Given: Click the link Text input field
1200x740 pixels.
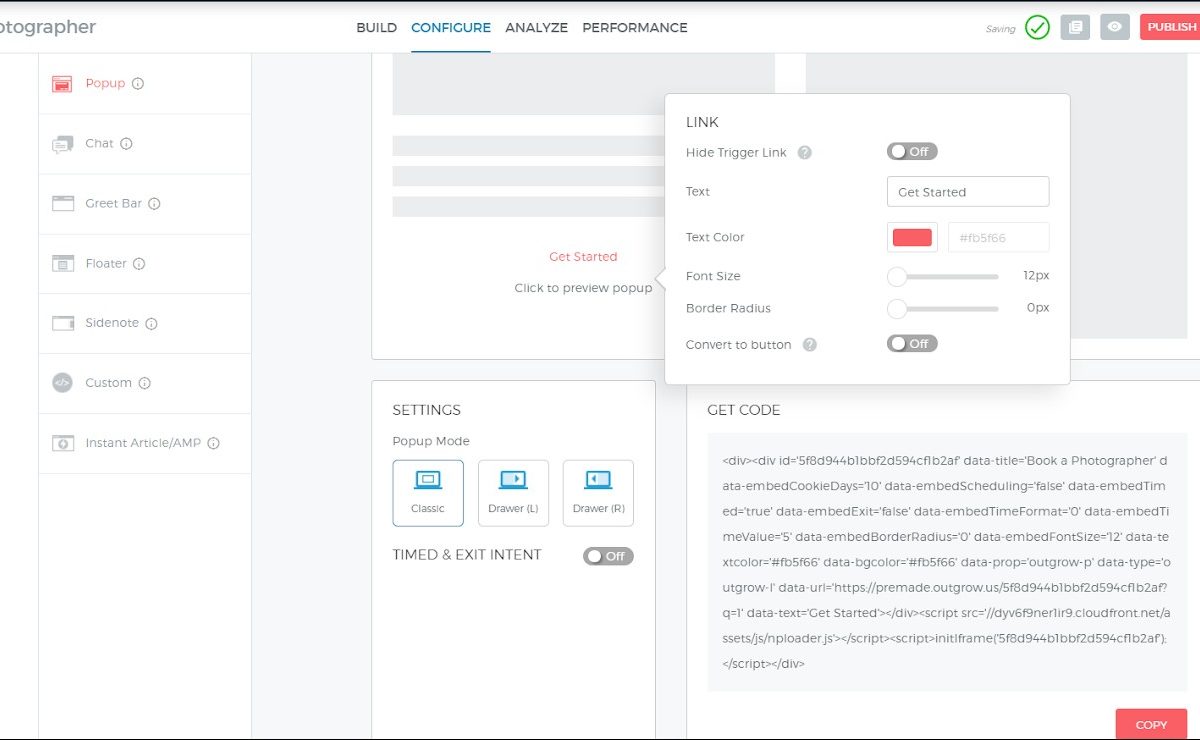Looking at the screenshot, I should (967, 192).
